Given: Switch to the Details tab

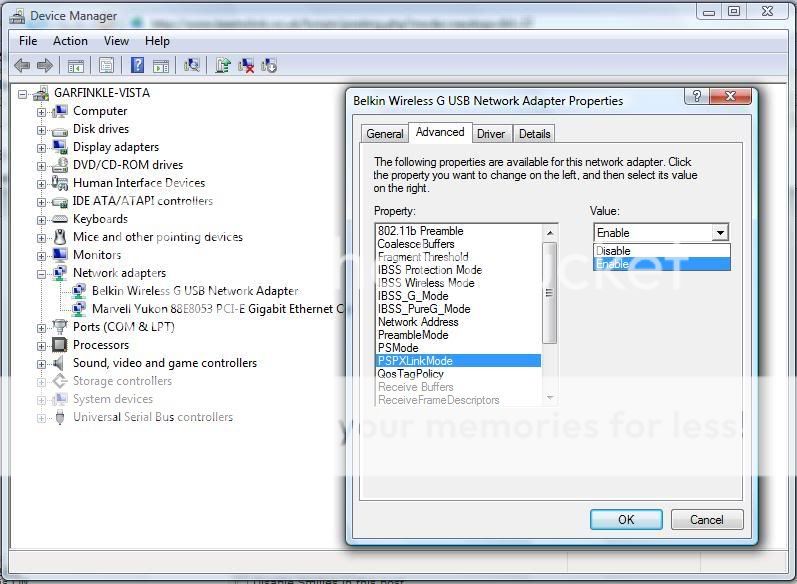Looking at the screenshot, I should [534, 134].
